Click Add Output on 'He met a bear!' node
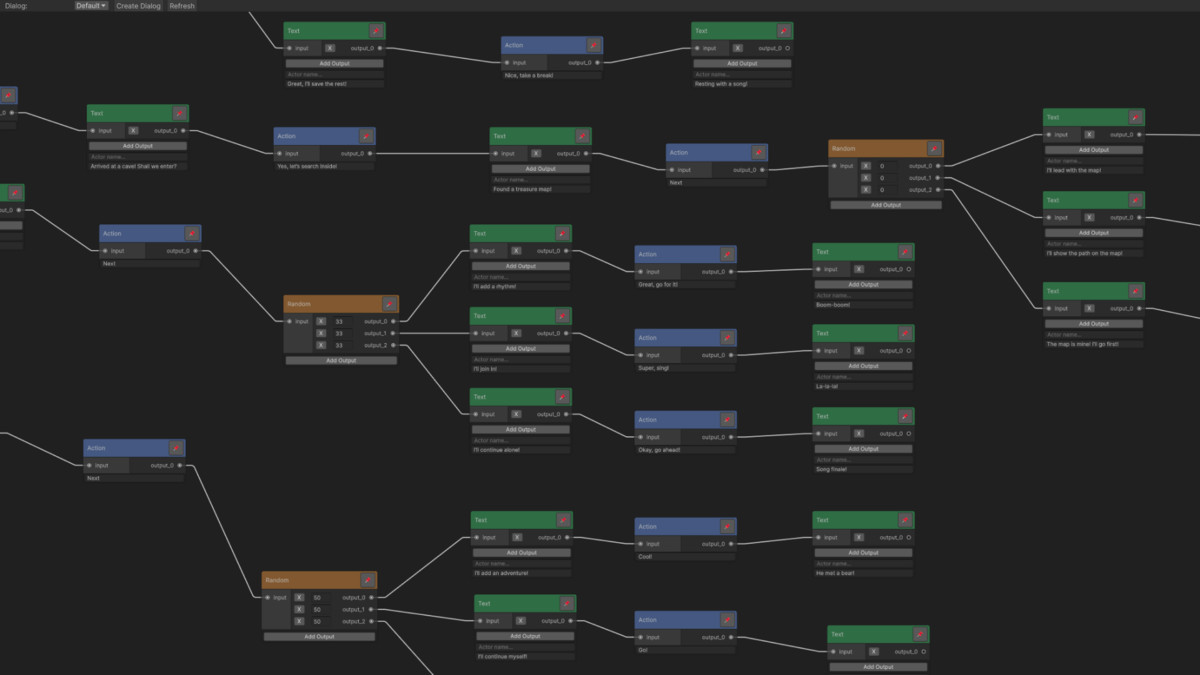1200x675 pixels. pyautogui.click(x=863, y=552)
